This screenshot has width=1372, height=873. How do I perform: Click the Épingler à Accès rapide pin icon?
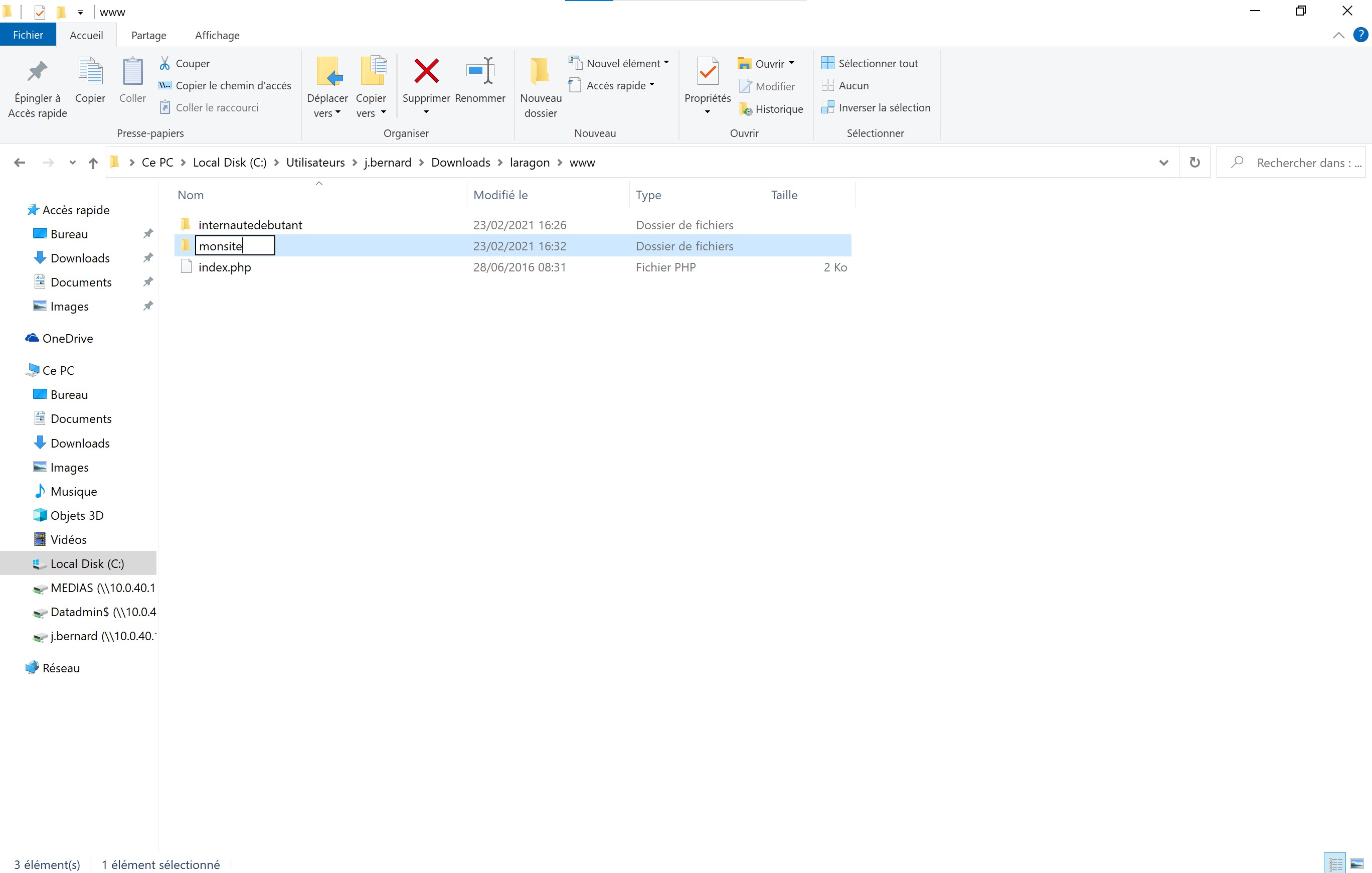38,72
